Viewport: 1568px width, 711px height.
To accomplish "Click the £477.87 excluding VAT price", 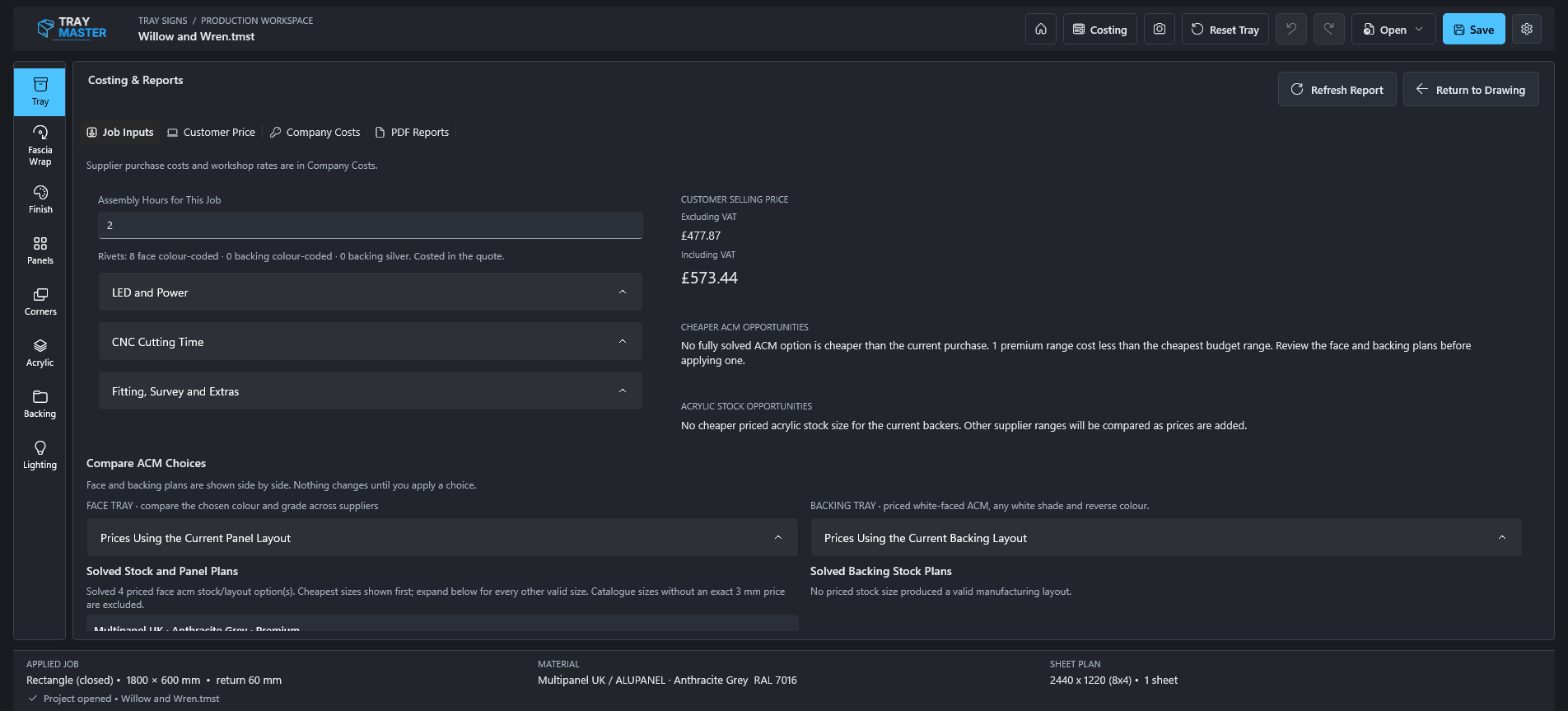I will click(701, 236).
